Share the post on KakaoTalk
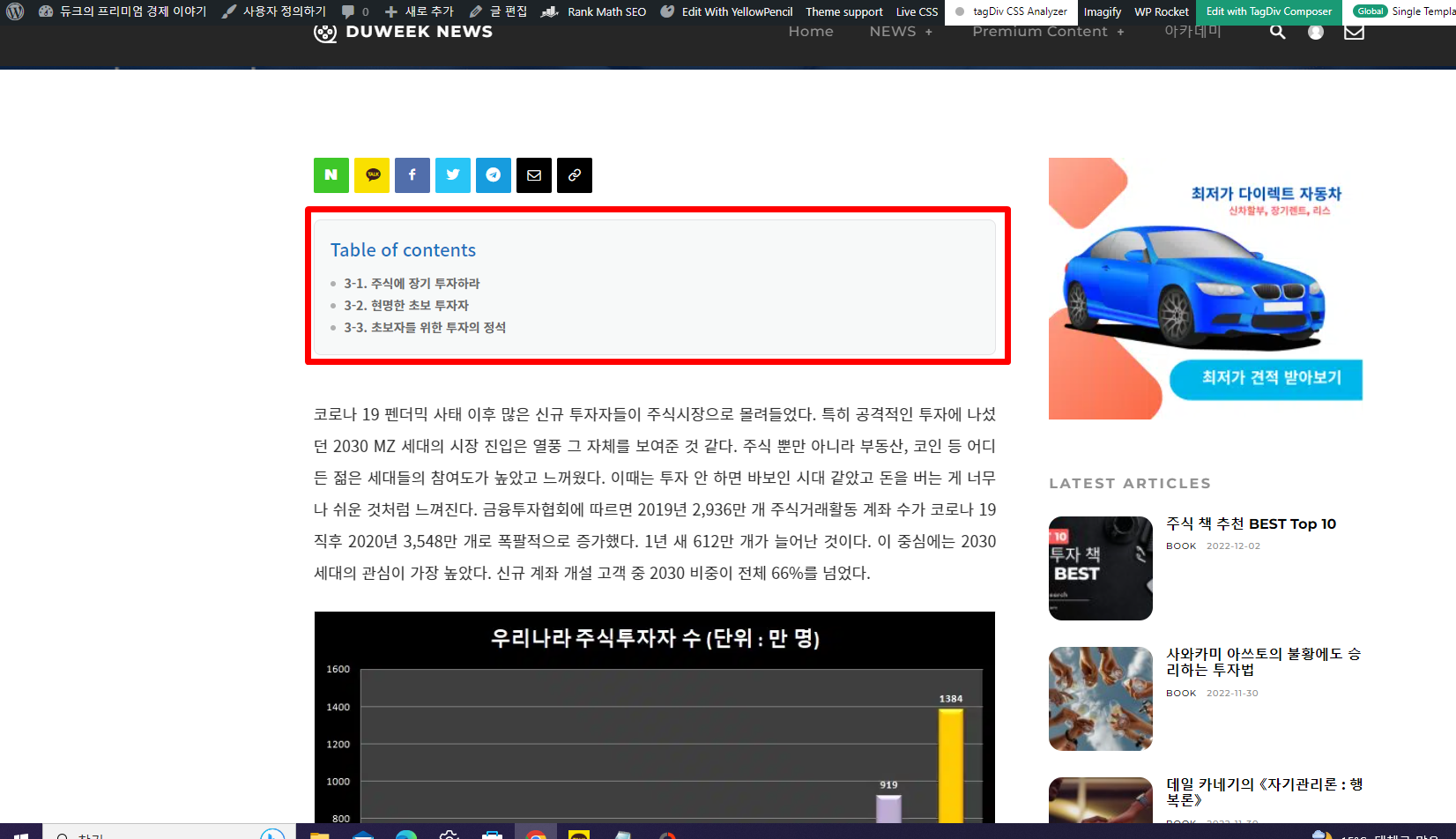This screenshot has width=1456, height=839. point(372,175)
